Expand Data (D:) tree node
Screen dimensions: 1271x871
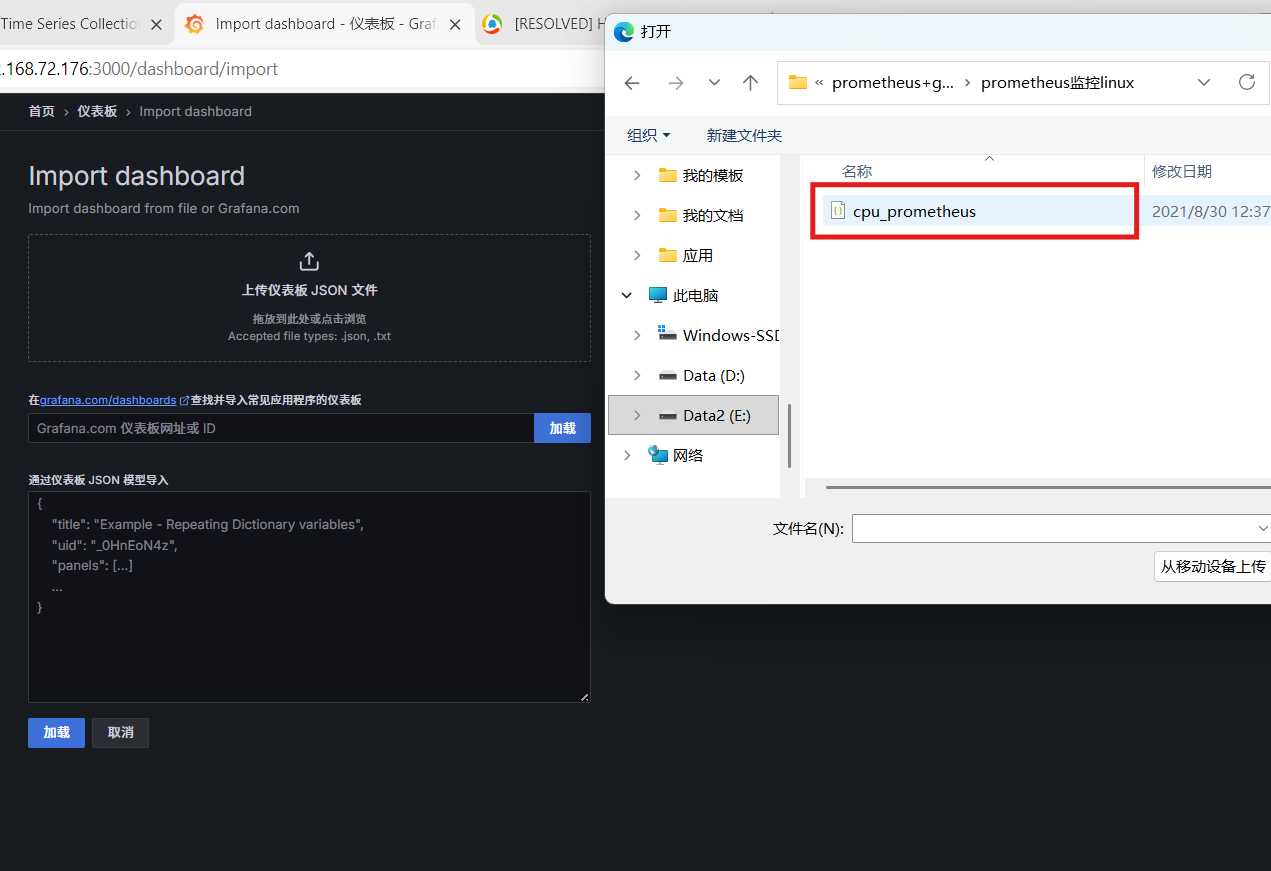[x=637, y=375]
